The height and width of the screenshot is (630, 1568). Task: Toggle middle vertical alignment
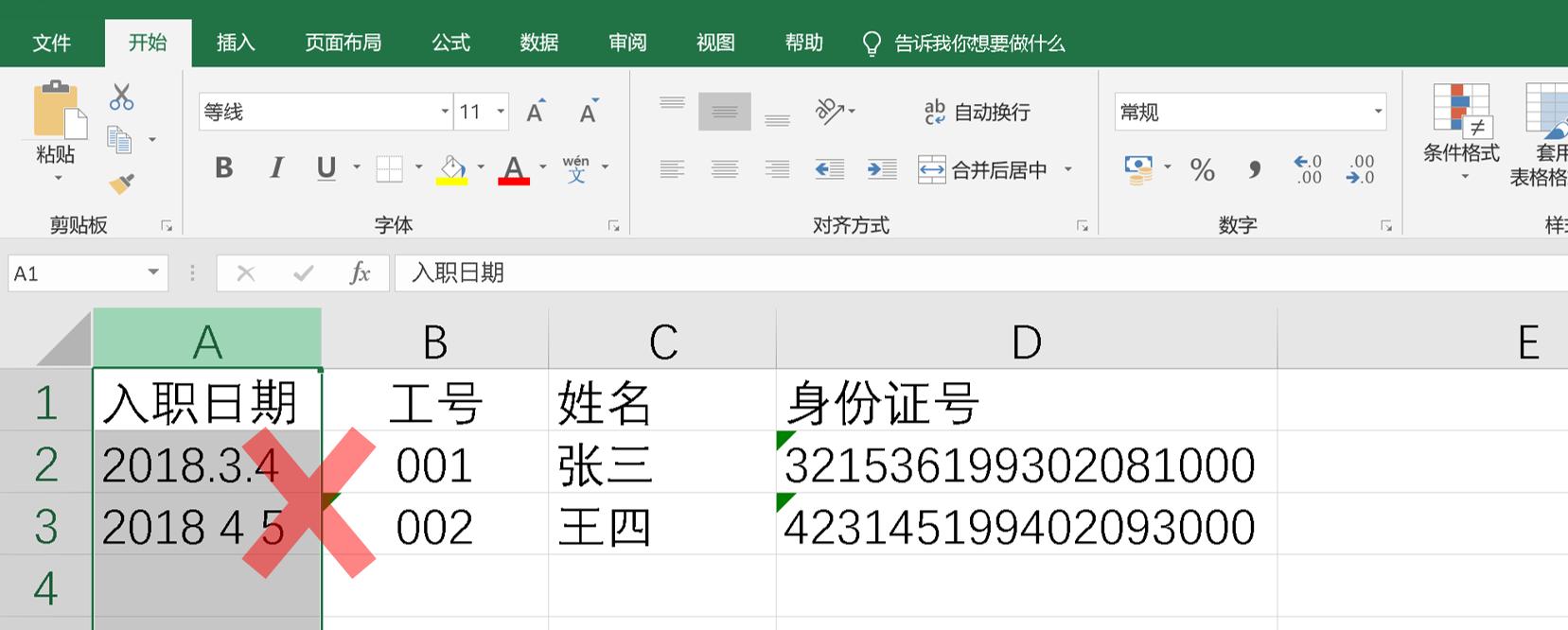tap(725, 112)
